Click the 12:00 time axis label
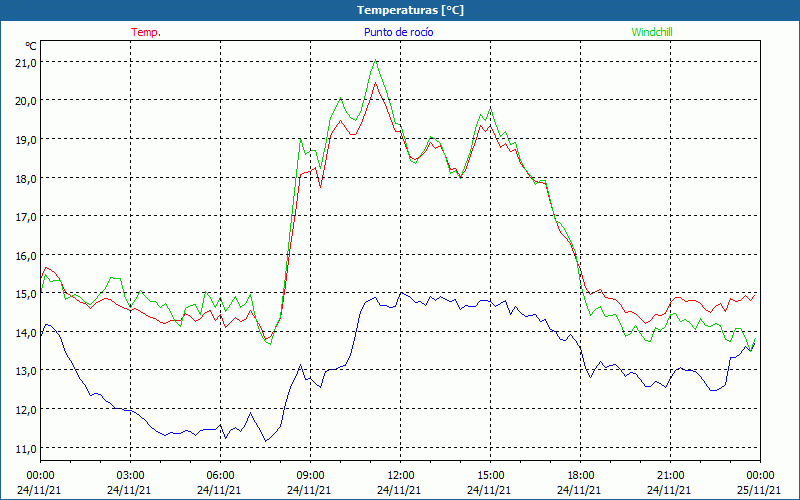 401,476
